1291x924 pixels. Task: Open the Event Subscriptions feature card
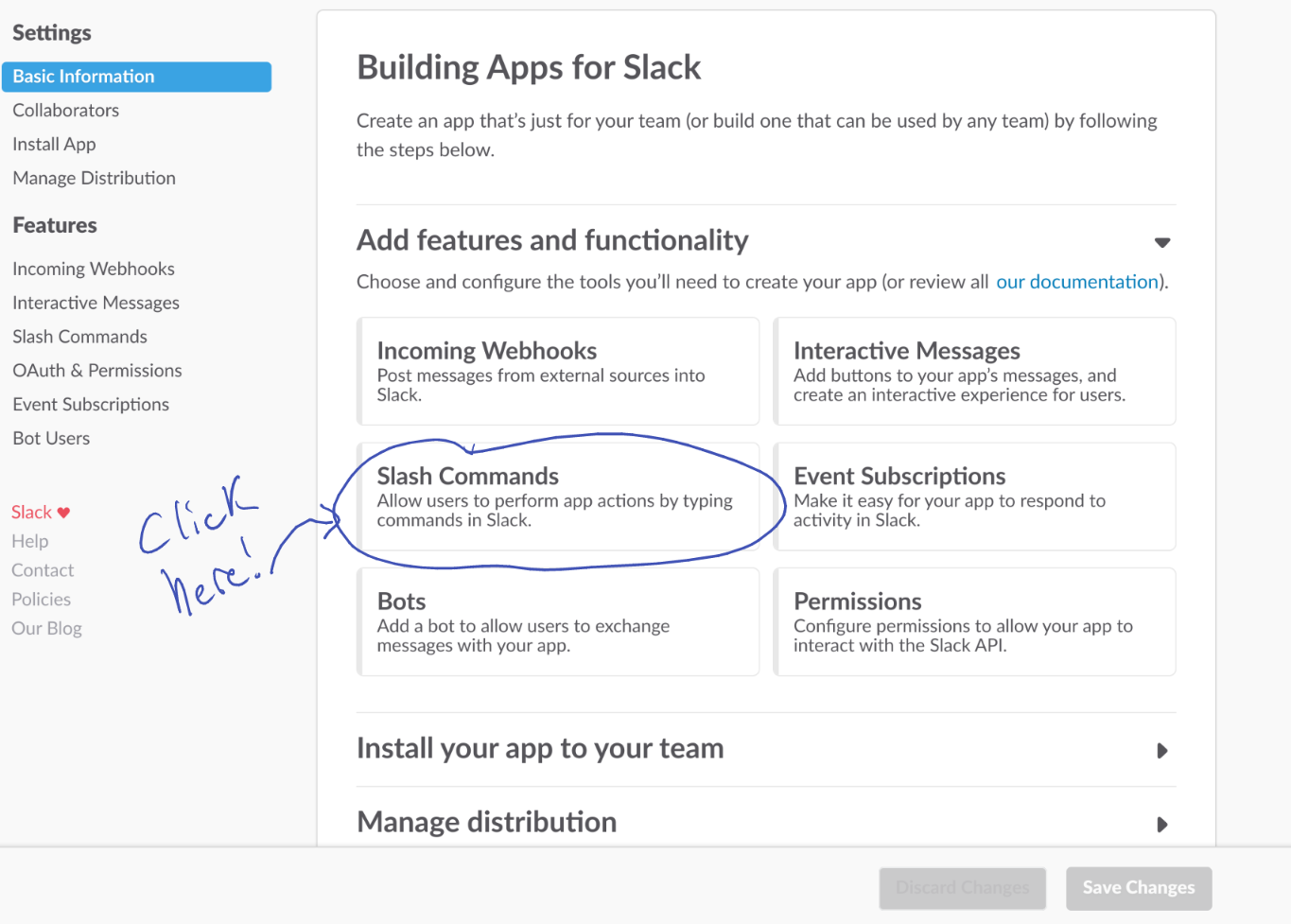pyautogui.click(x=974, y=497)
